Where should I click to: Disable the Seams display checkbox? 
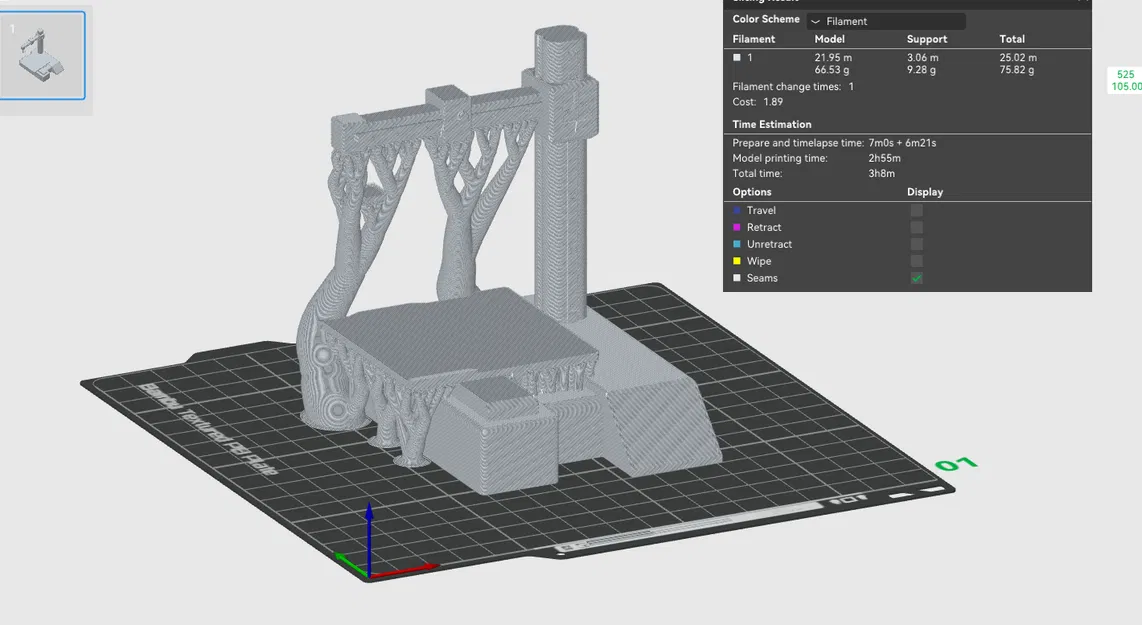click(x=916, y=278)
